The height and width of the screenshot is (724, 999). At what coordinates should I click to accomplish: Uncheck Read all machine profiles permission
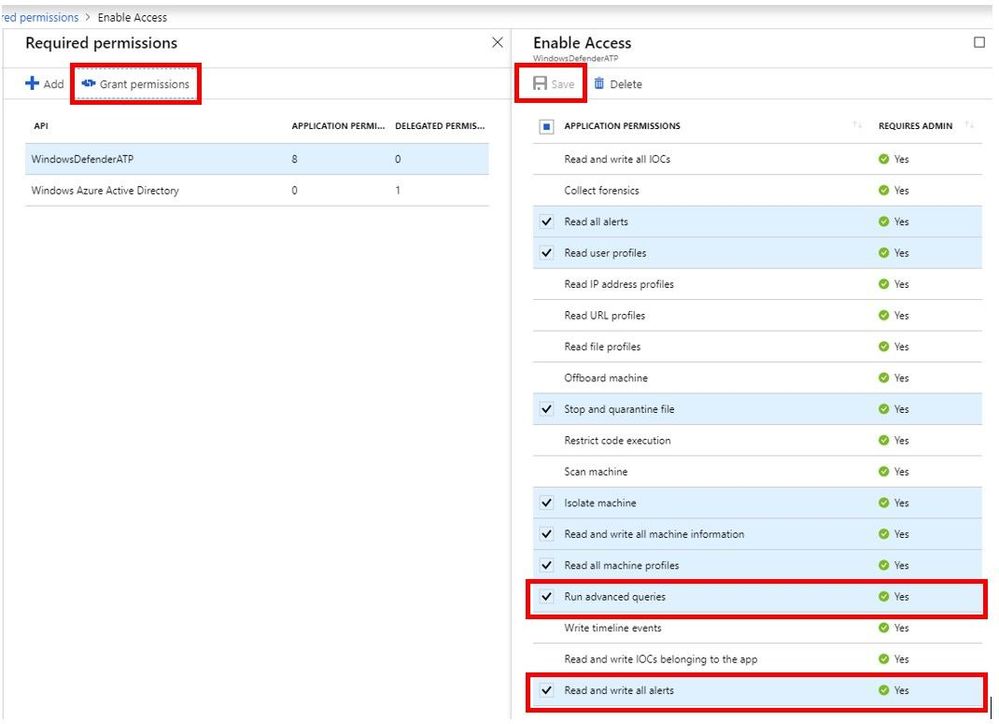pos(547,565)
